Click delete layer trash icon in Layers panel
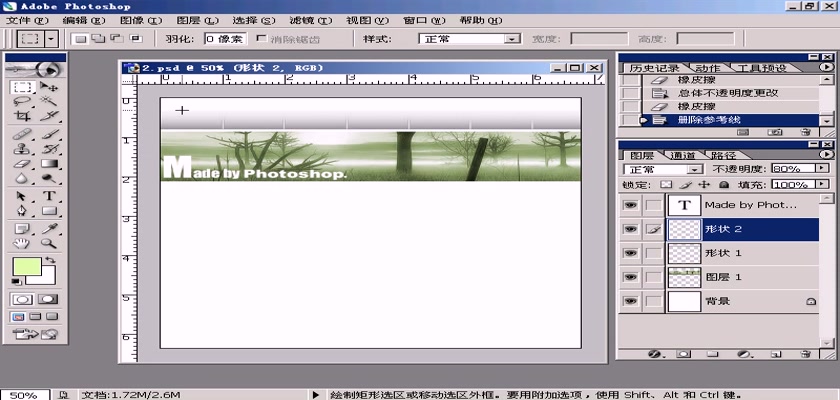The height and width of the screenshot is (400, 840). pyautogui.click(x=806, y=354)
